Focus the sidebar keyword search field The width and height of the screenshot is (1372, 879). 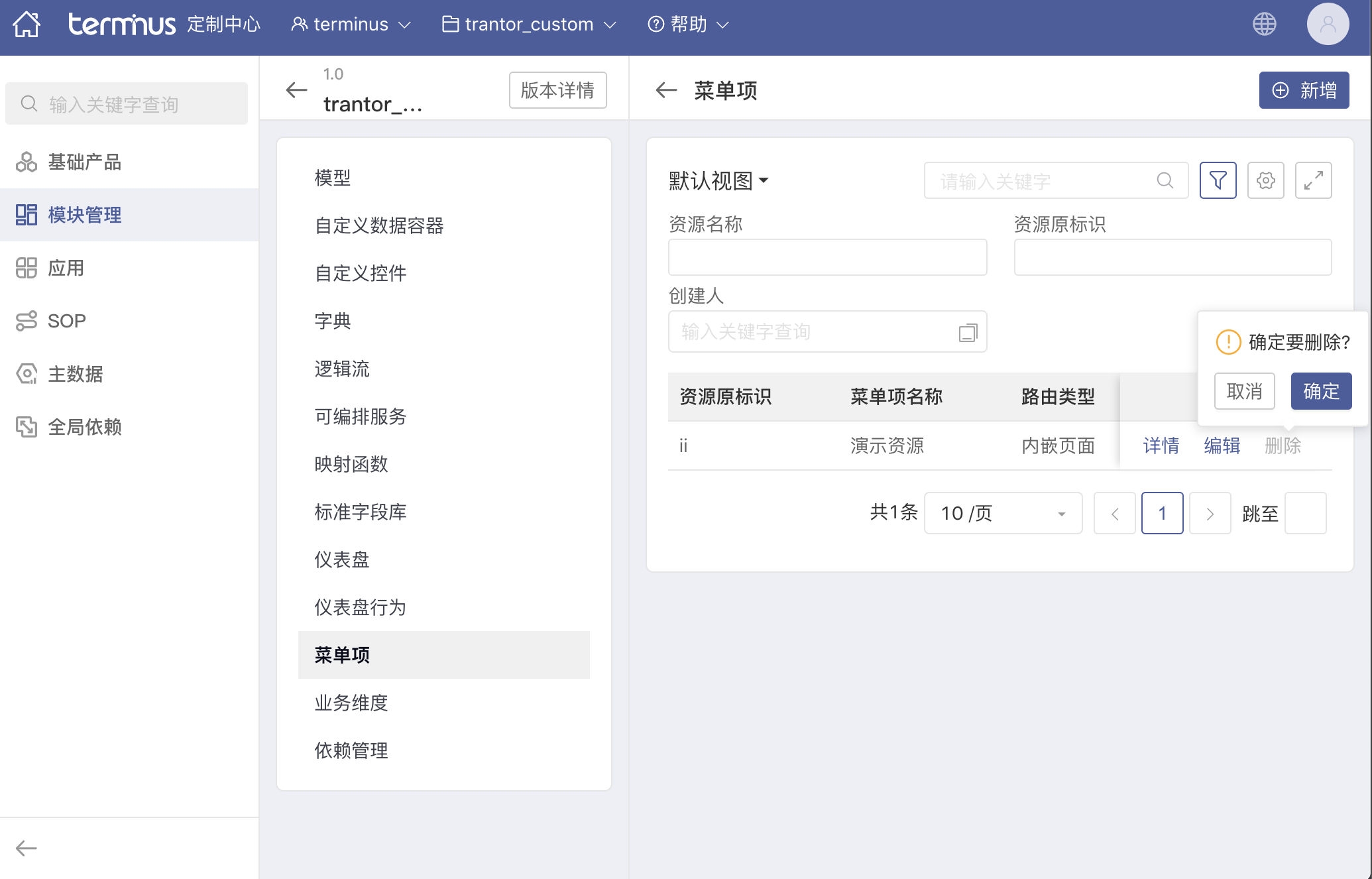pos(127,103)
